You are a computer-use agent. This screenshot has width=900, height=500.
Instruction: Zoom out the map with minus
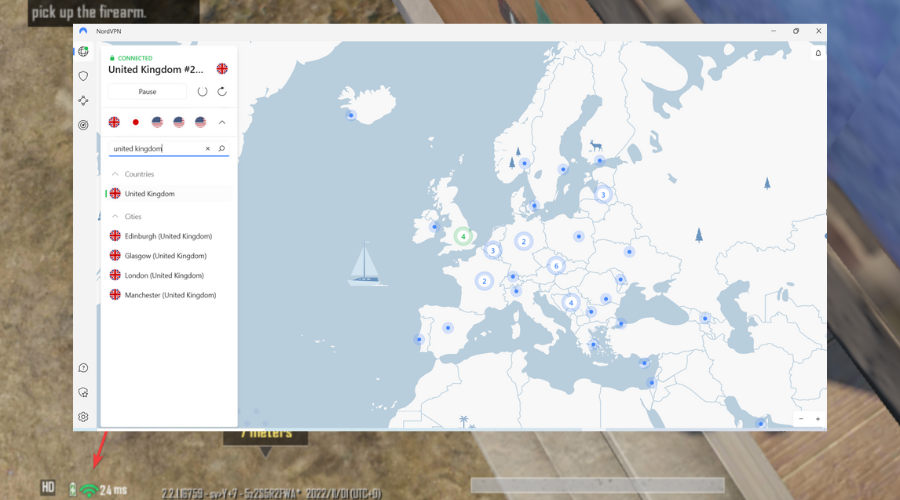[801, 418]
